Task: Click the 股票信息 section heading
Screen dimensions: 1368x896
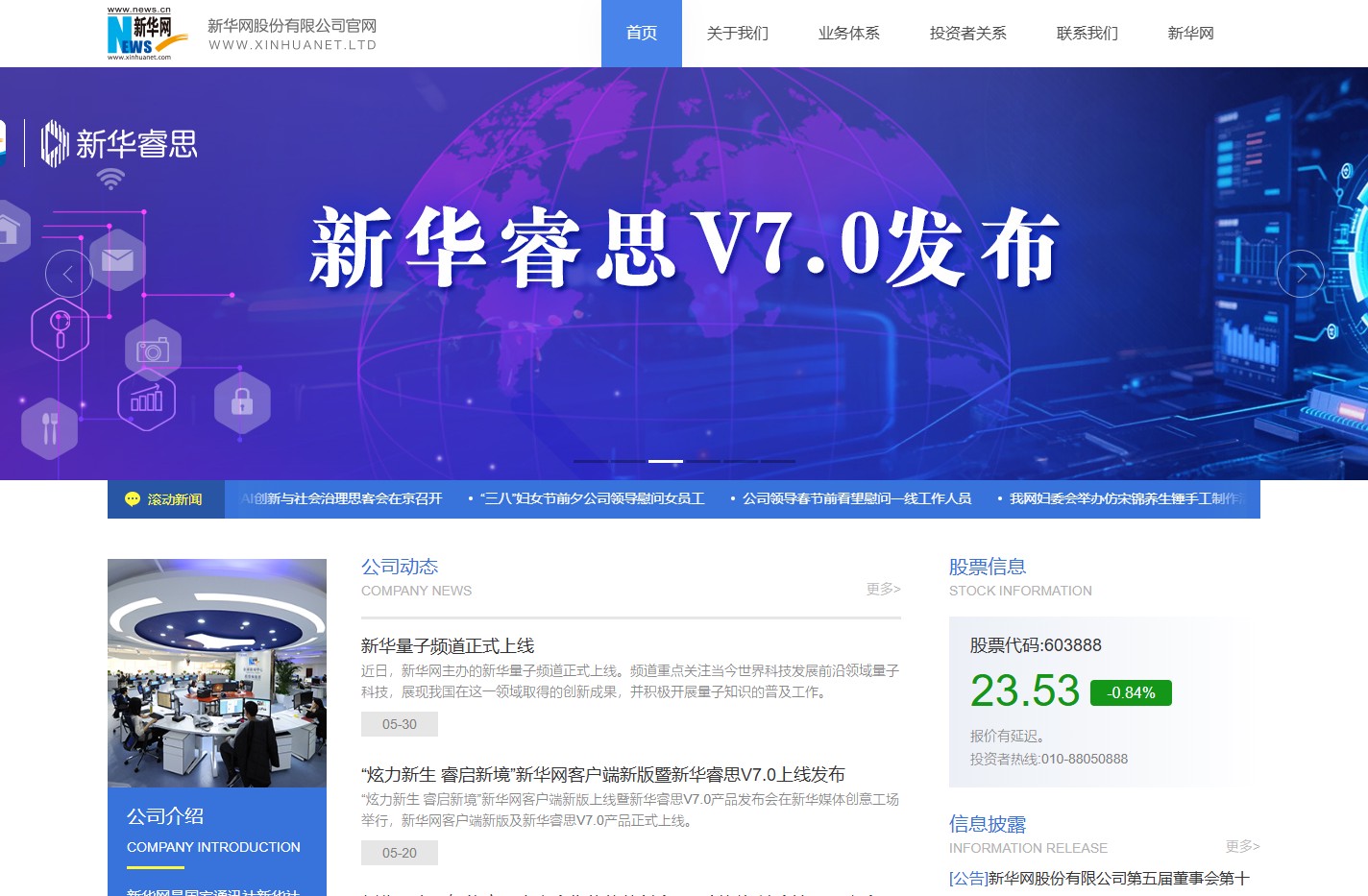Action: click(988, 567)
